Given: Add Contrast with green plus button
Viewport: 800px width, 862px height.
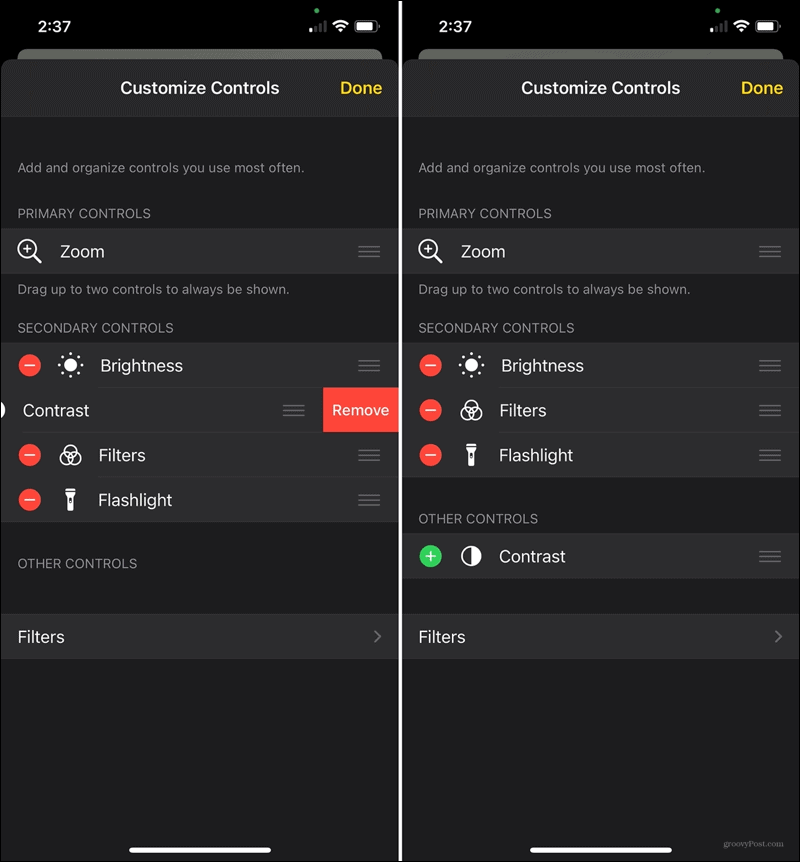Looking at the screenshot, I should (431, 556).
